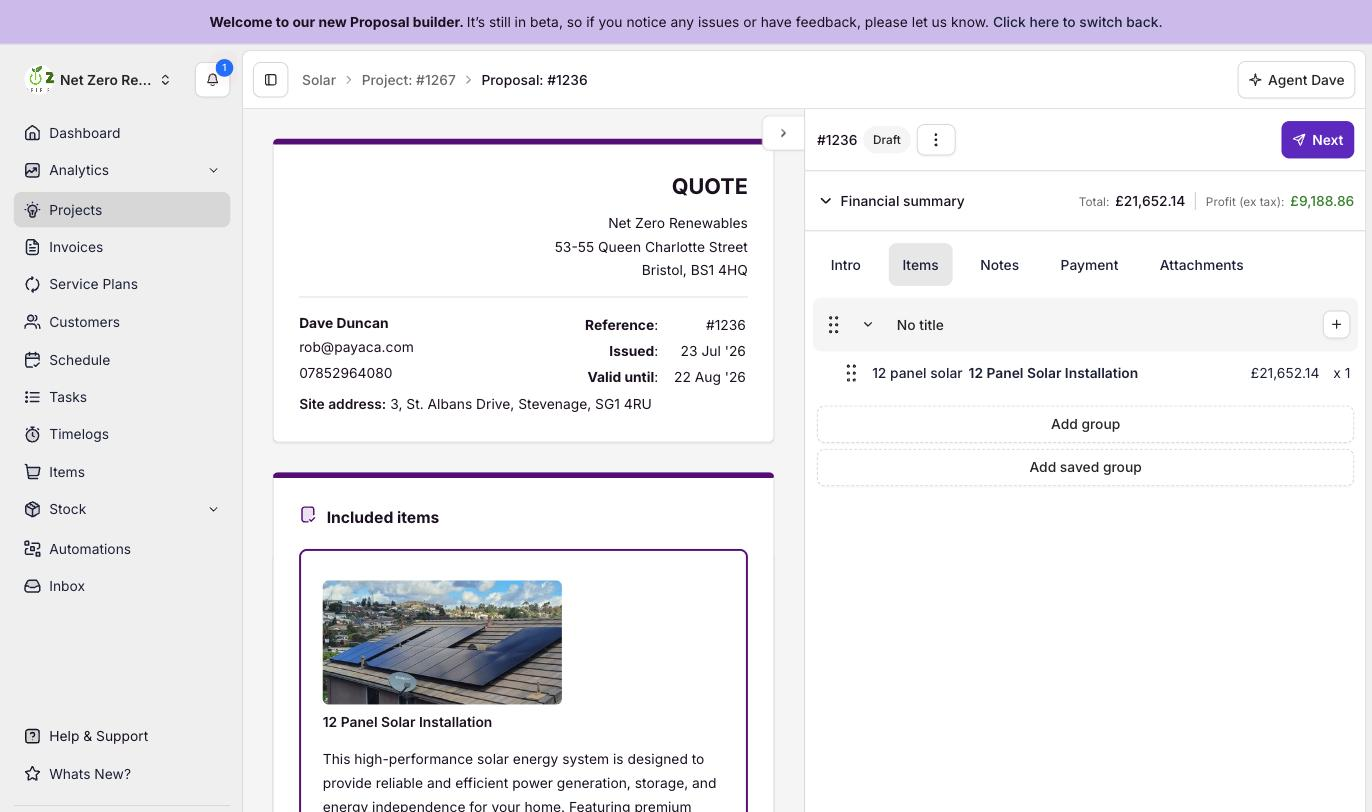Click the Timelogs stopwatch icon
1372x812 pixels.
pos(33,434)
